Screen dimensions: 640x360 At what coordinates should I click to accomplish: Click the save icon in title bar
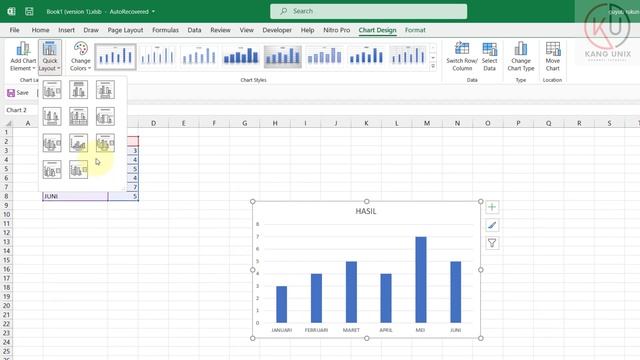pos(29,11)
